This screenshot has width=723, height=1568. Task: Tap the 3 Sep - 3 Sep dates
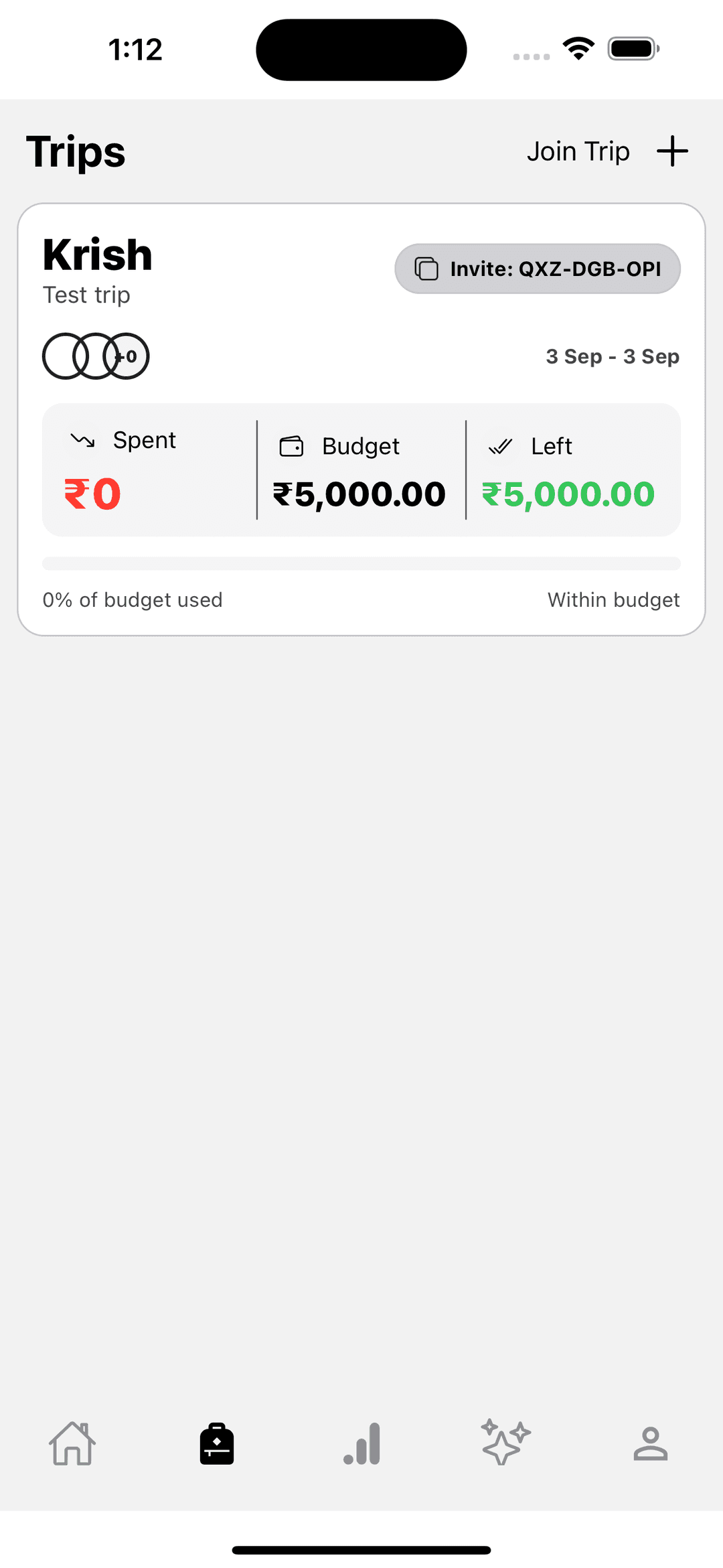pos(613,356)
